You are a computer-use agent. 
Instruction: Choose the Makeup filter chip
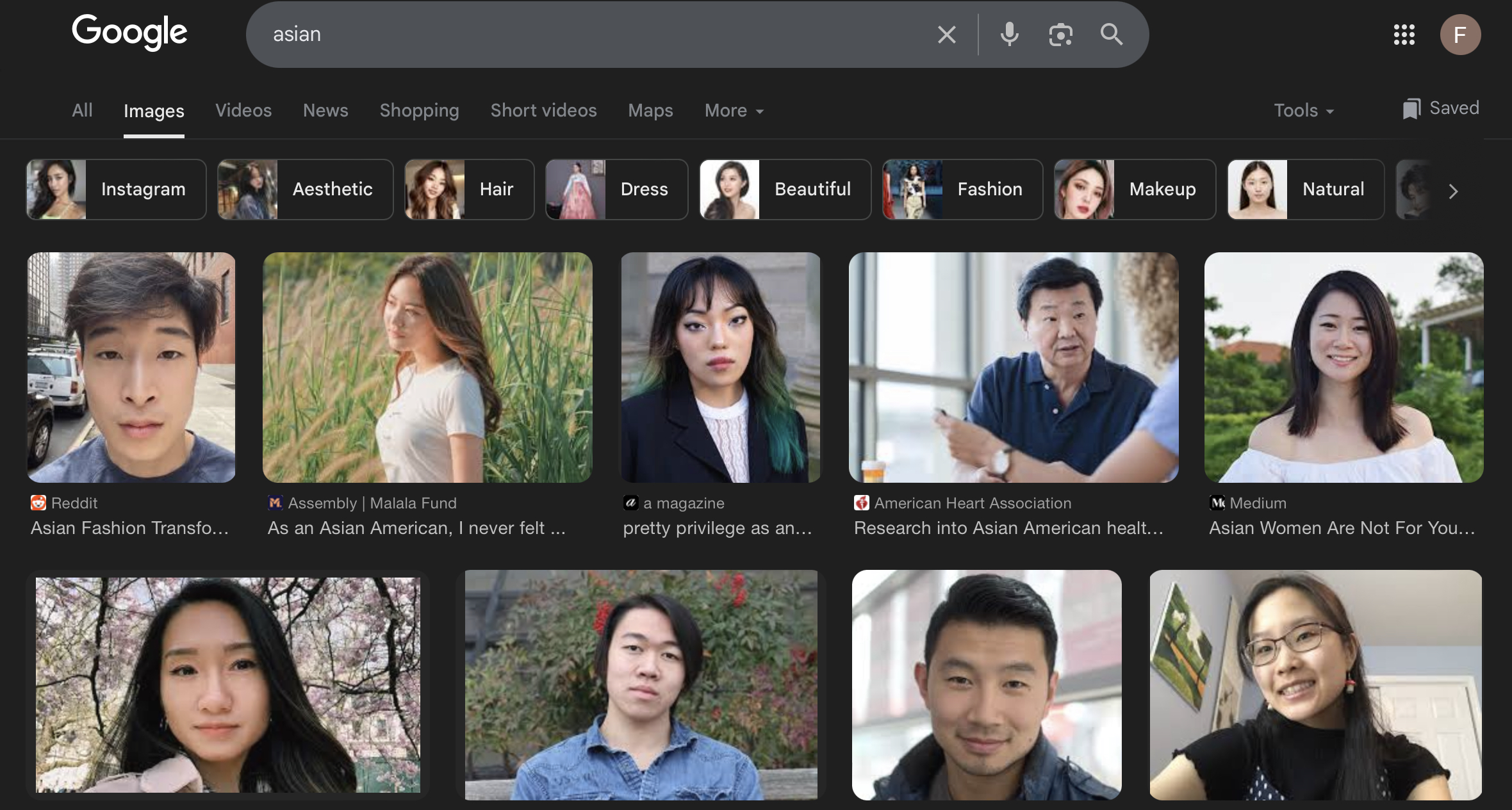tap(1135, 190)
